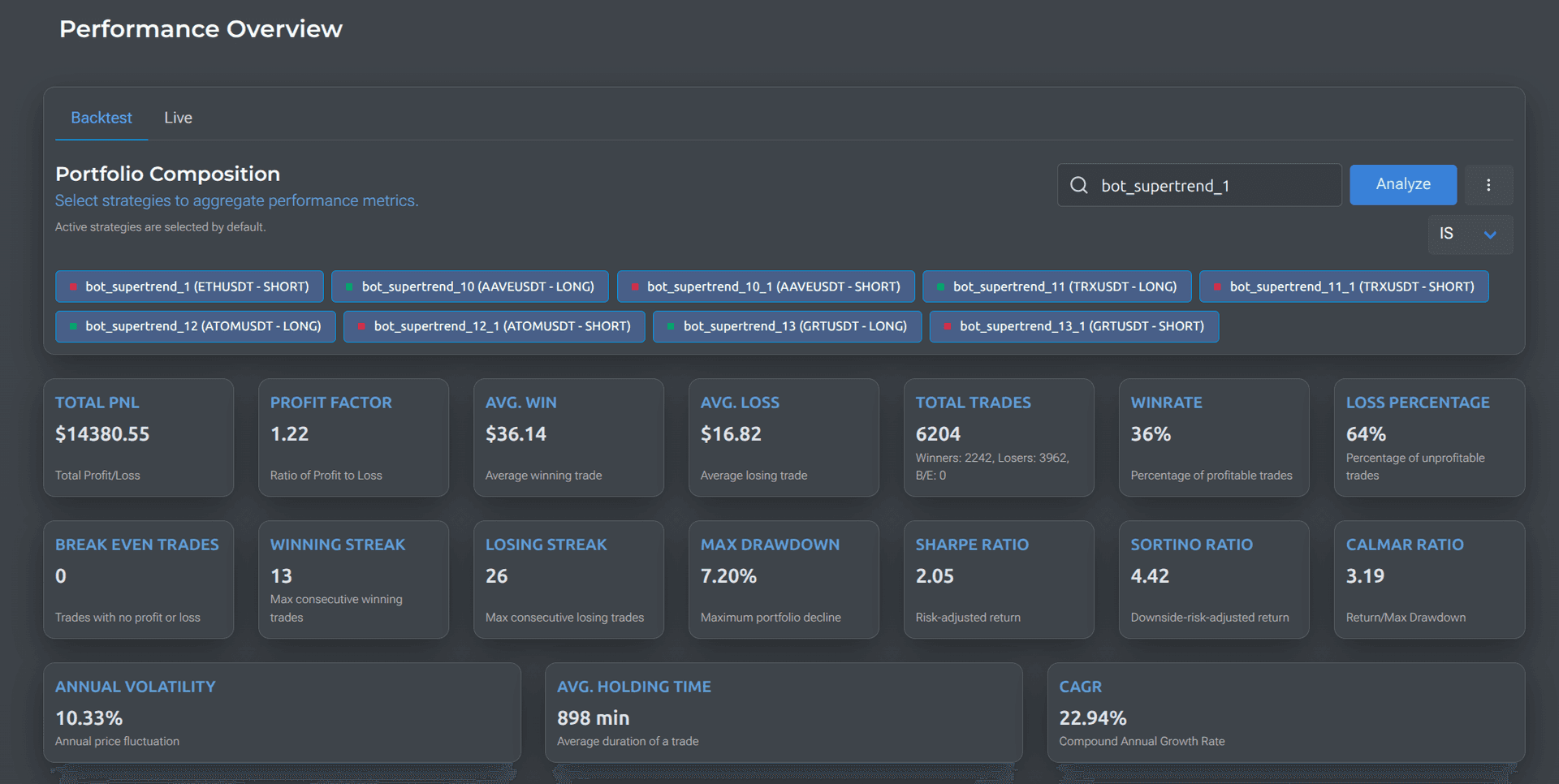The height and width of the screenshot is (784, 1559).
Task: Open the IS sample selector
Action: point(1470,235)
